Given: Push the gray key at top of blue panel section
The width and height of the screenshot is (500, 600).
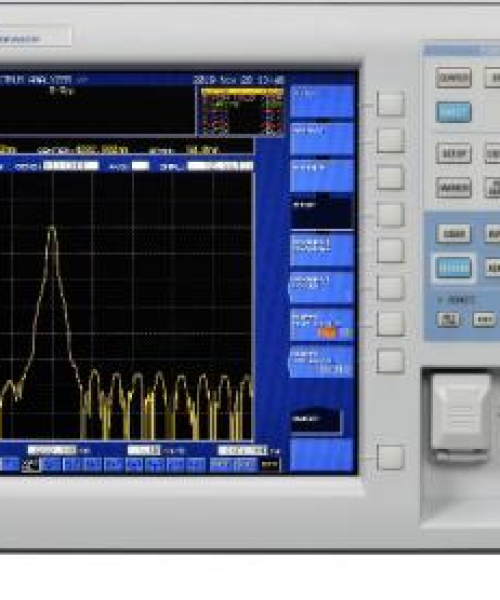Looking at the screenshot, I should 453,234.
